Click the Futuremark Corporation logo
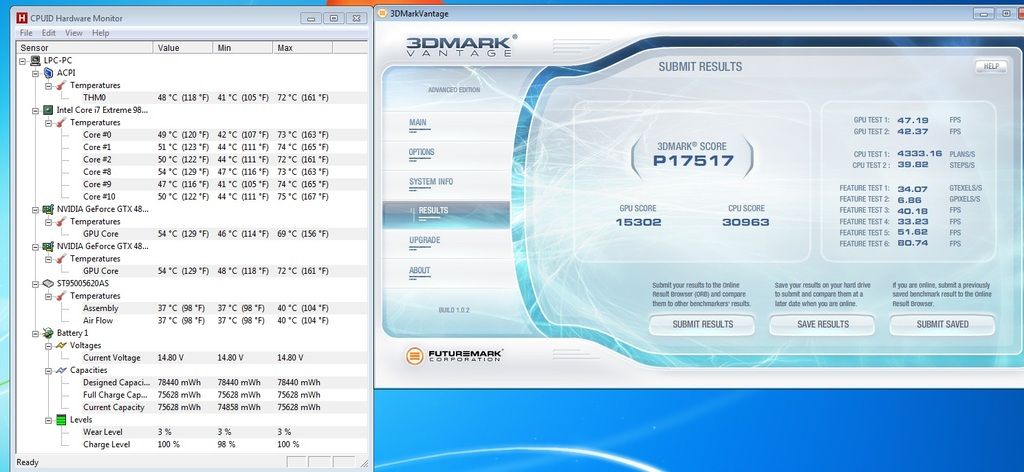1024x472 pixels. (455, 356)
